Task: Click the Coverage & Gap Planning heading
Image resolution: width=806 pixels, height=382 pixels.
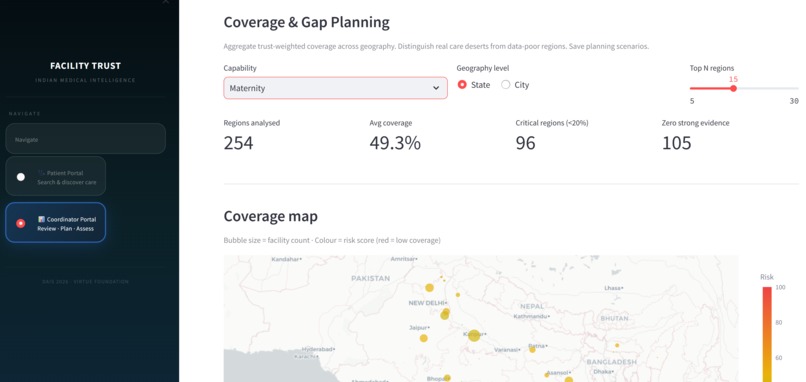Action: (306, 23)
